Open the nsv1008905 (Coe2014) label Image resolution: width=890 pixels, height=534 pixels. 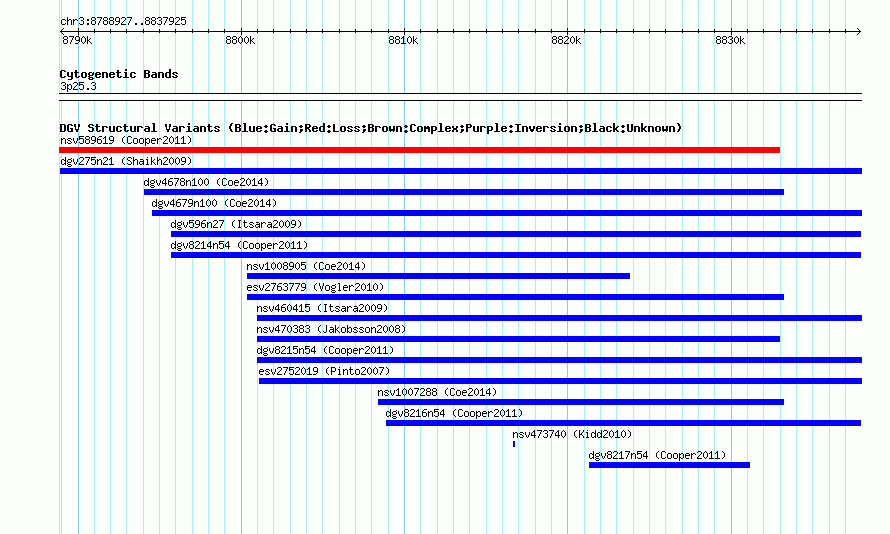coord(306,266)
